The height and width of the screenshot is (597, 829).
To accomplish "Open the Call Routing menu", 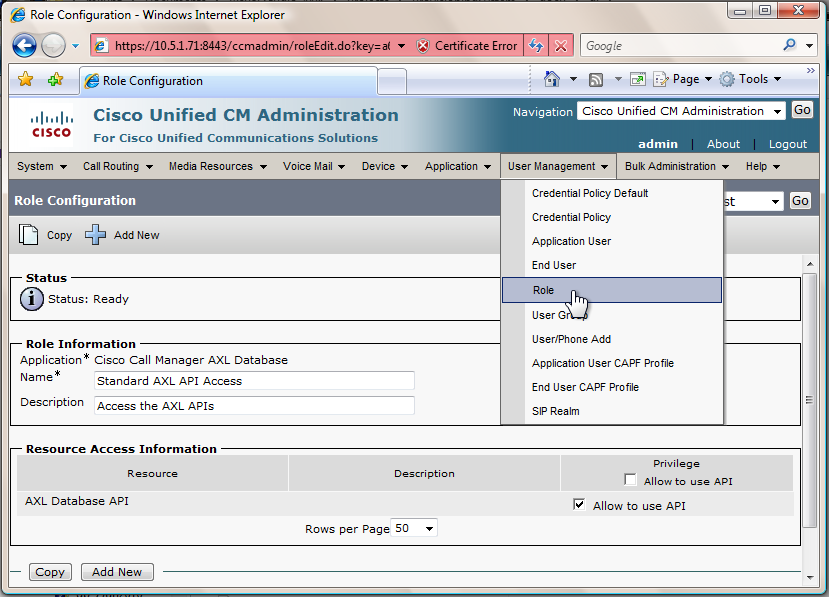I will click(117, 167).
